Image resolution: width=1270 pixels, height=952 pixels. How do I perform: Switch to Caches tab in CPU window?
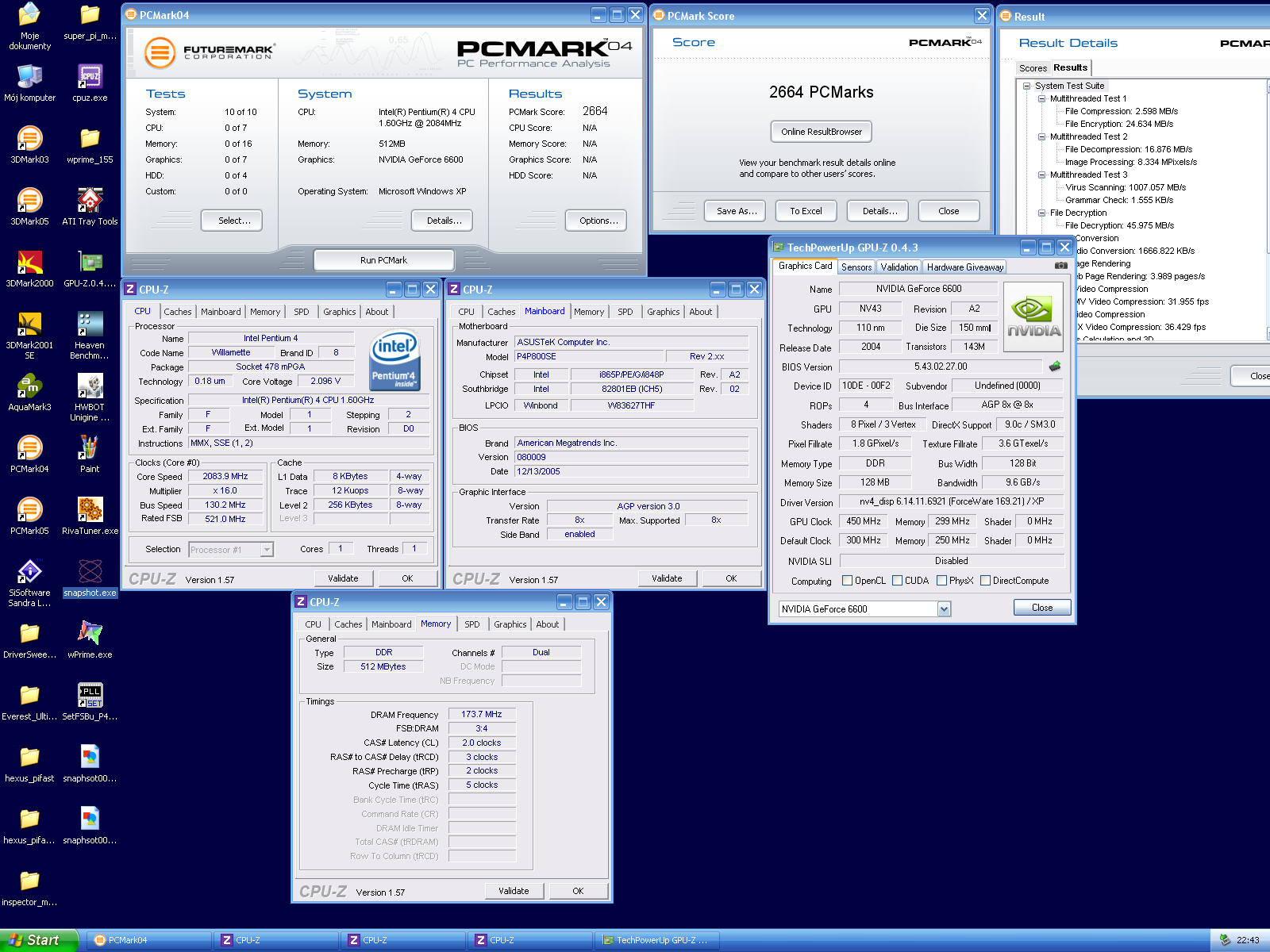[x=178, y=312]
